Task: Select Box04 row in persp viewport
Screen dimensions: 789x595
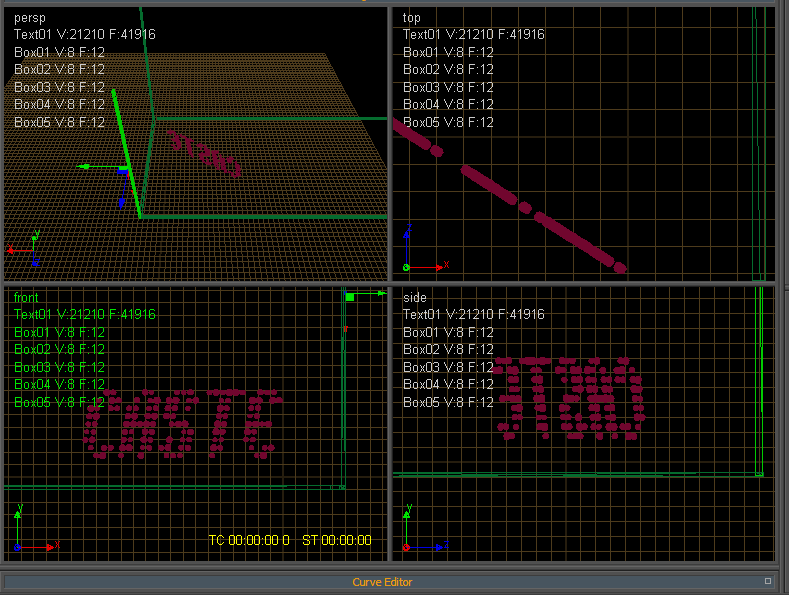Action: tap(59, 105)
